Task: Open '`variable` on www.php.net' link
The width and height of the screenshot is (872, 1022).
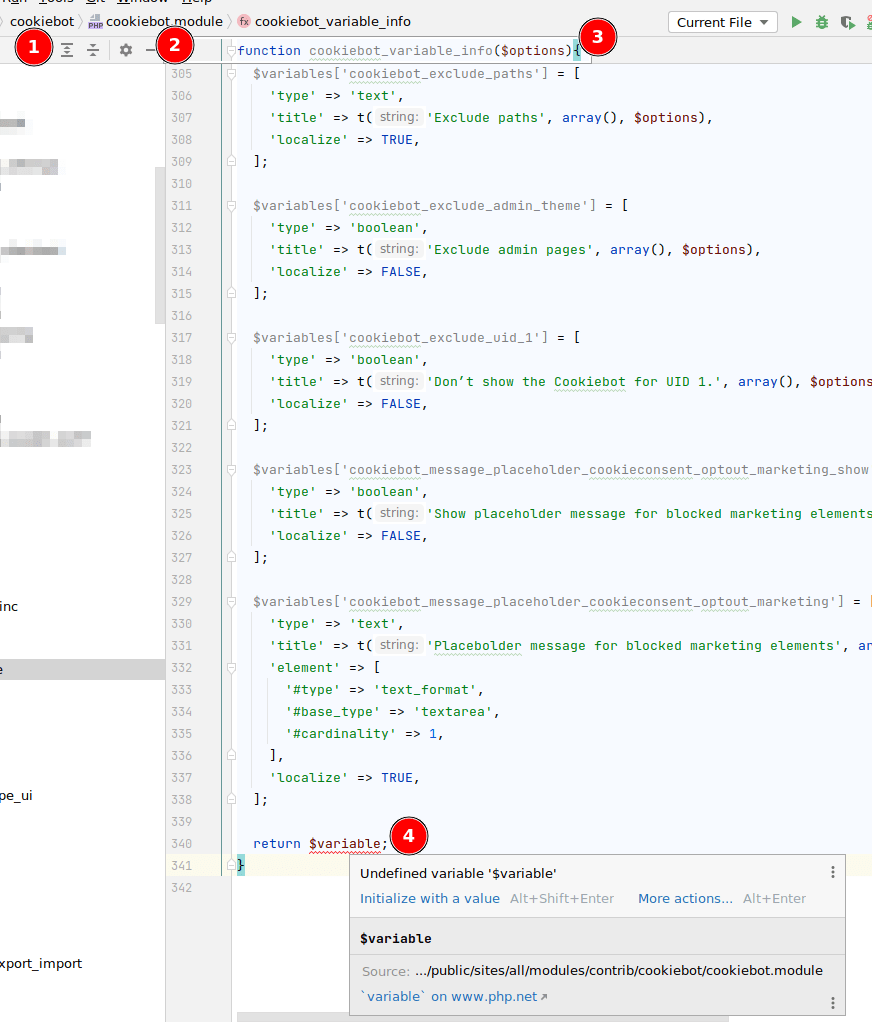Action: coord(454,997)
